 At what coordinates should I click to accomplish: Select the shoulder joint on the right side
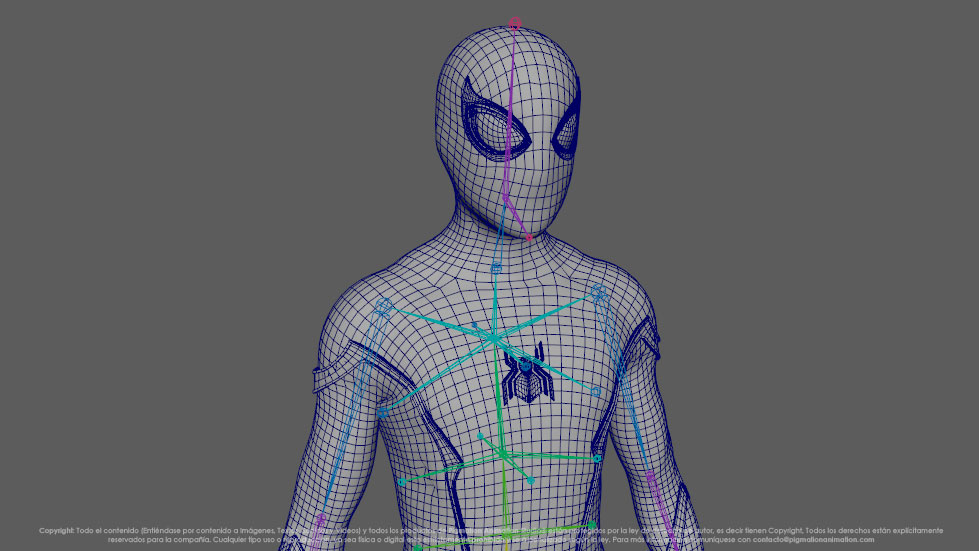pyautogui.click(x=598, y=294)
